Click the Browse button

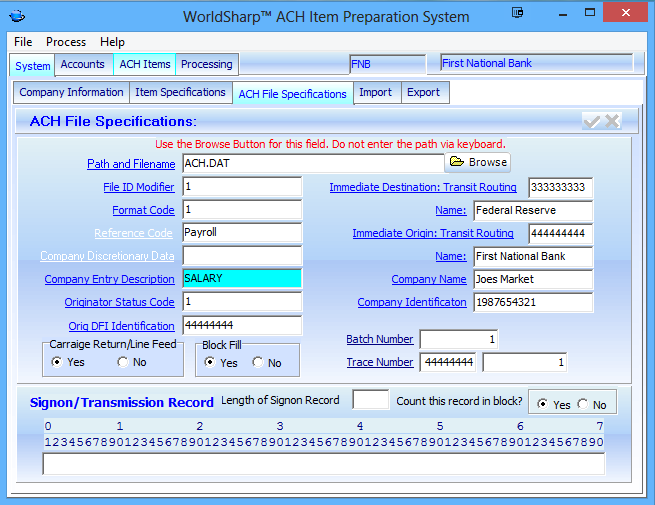coord(478,162)
